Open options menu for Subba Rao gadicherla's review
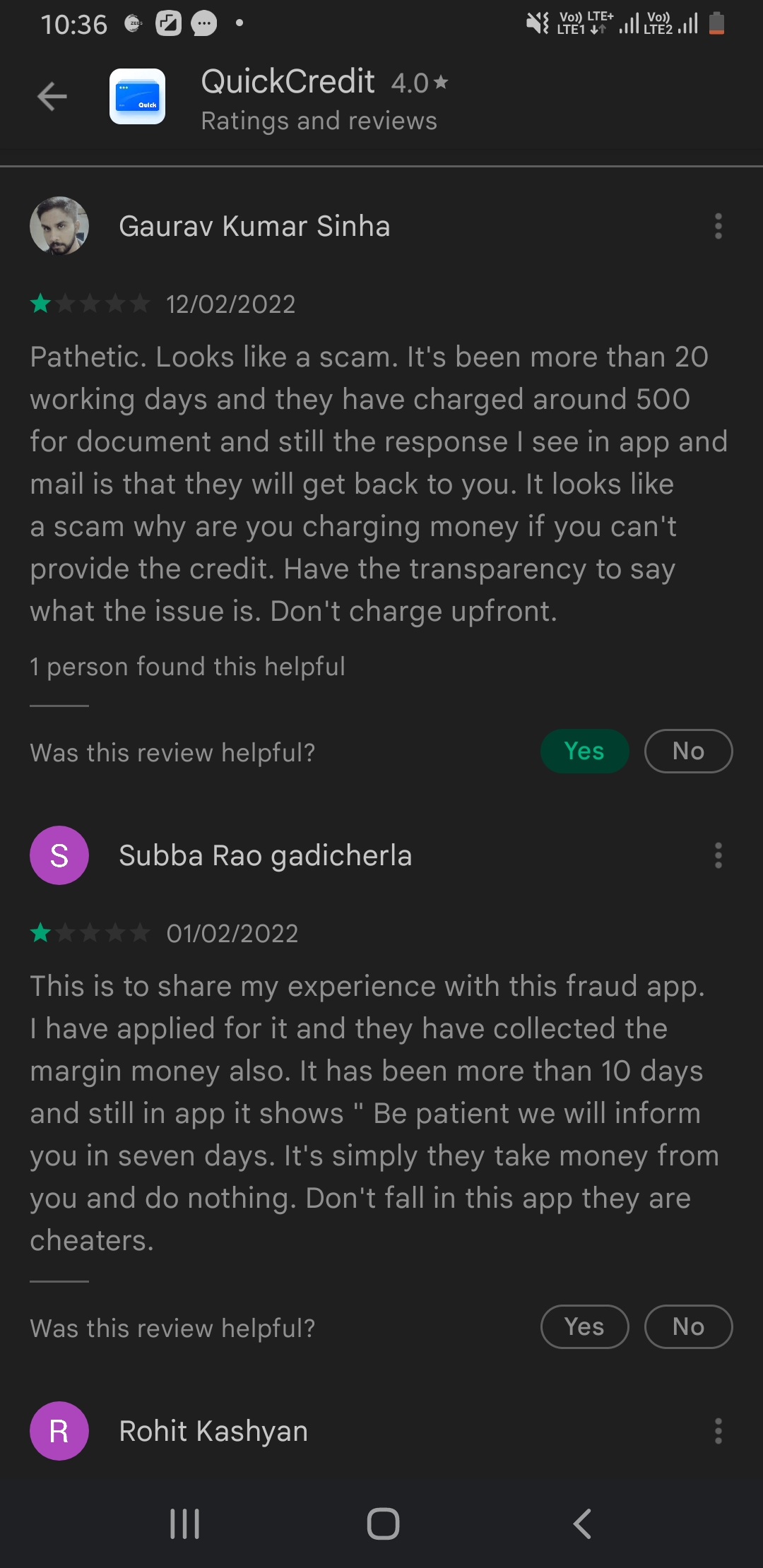 pyautogui.click(x=718, y=855)
